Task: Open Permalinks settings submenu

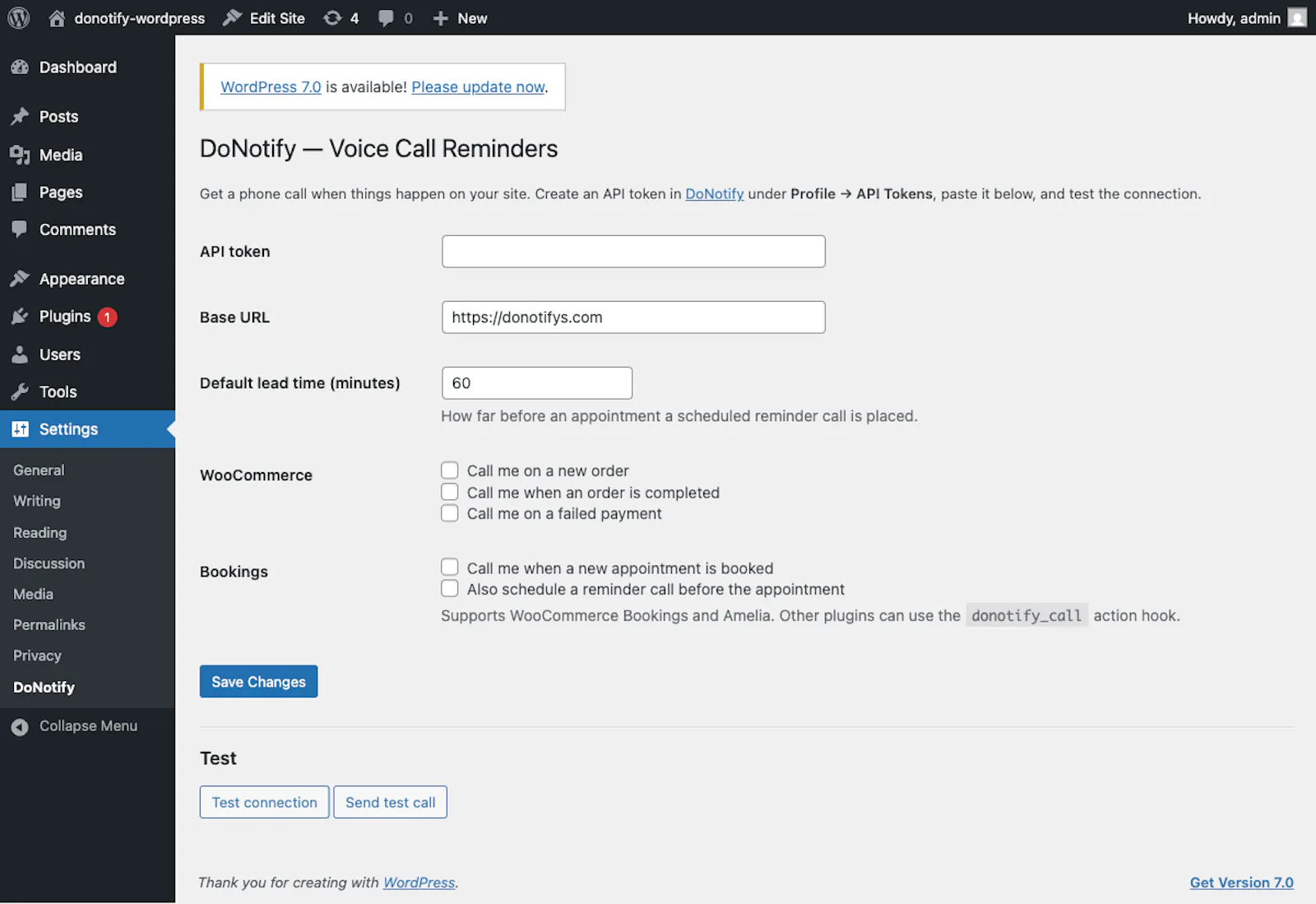Action: click(x=49, y=625)
